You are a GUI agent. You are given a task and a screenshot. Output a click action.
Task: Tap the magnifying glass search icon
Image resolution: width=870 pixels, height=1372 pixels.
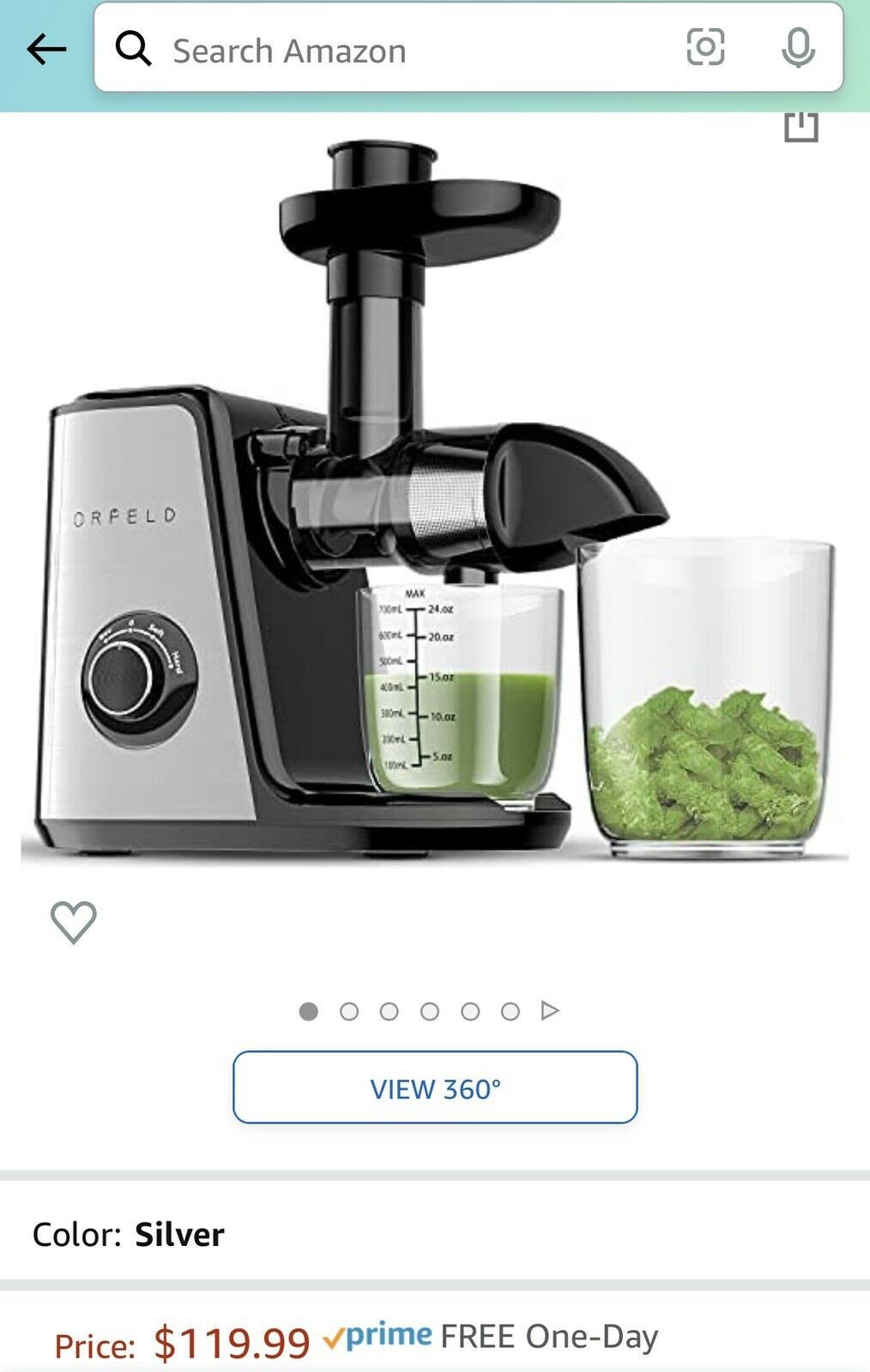134,49
